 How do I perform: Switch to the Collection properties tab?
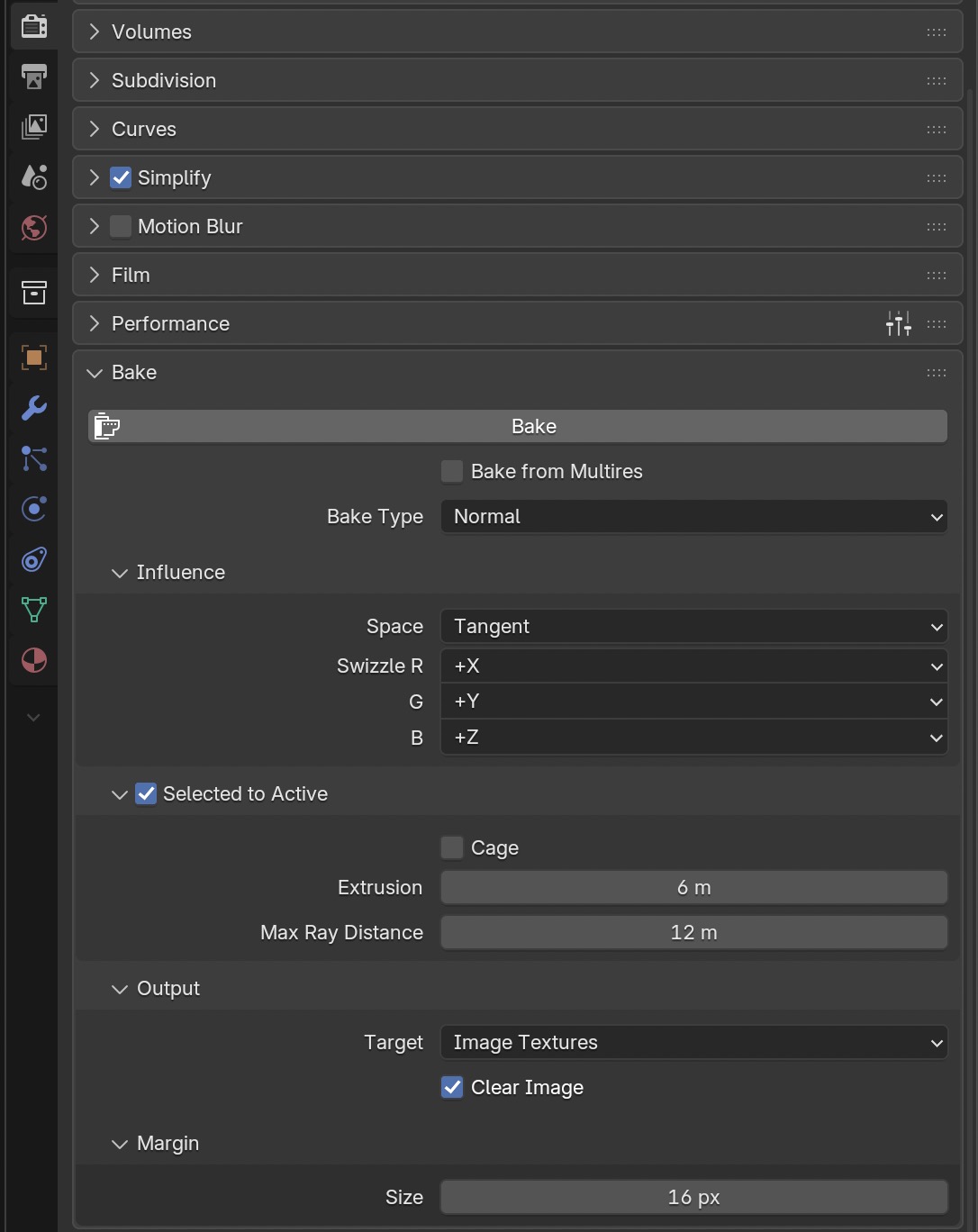coord(34,293)
